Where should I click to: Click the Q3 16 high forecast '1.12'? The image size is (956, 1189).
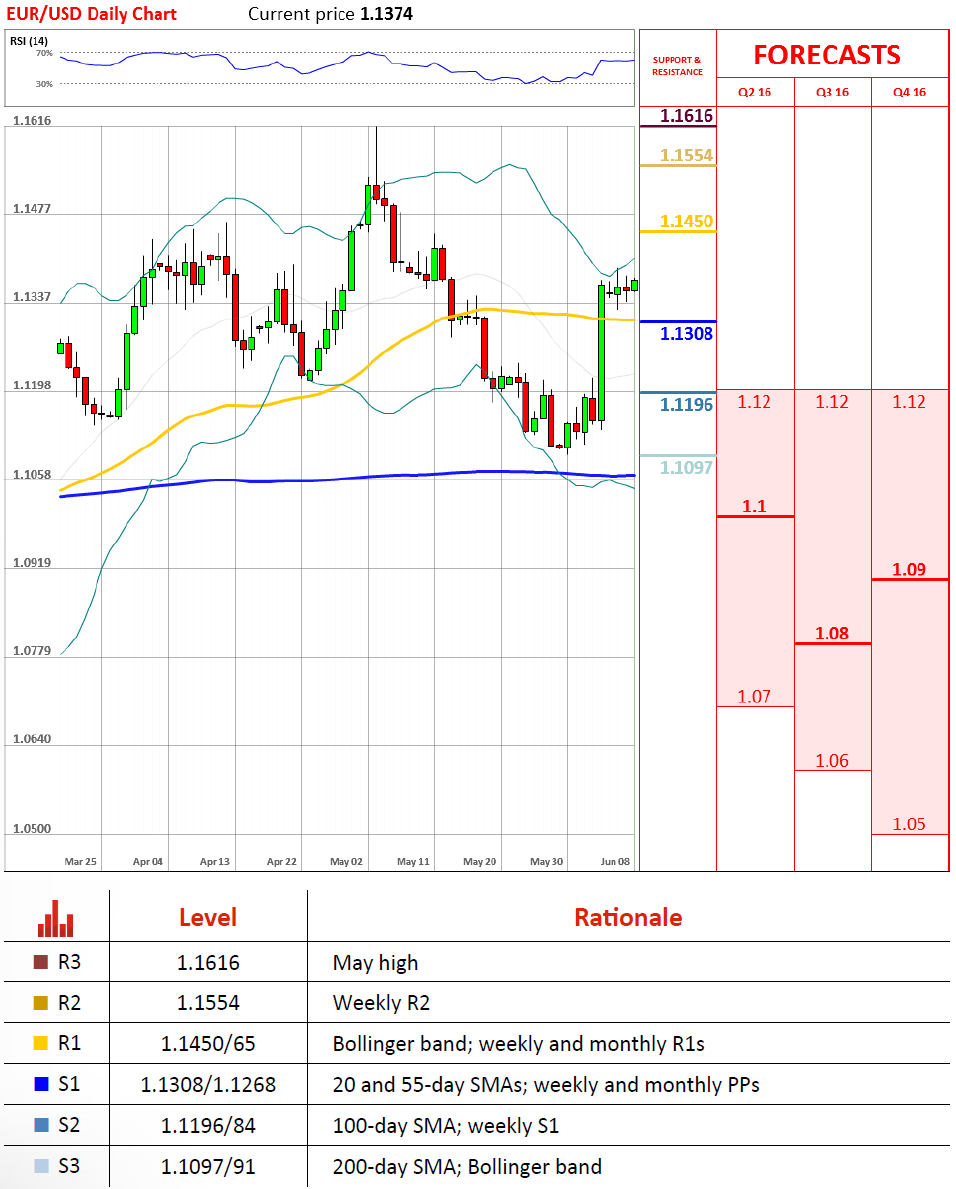pyautogui.click(x=832, y=402)
